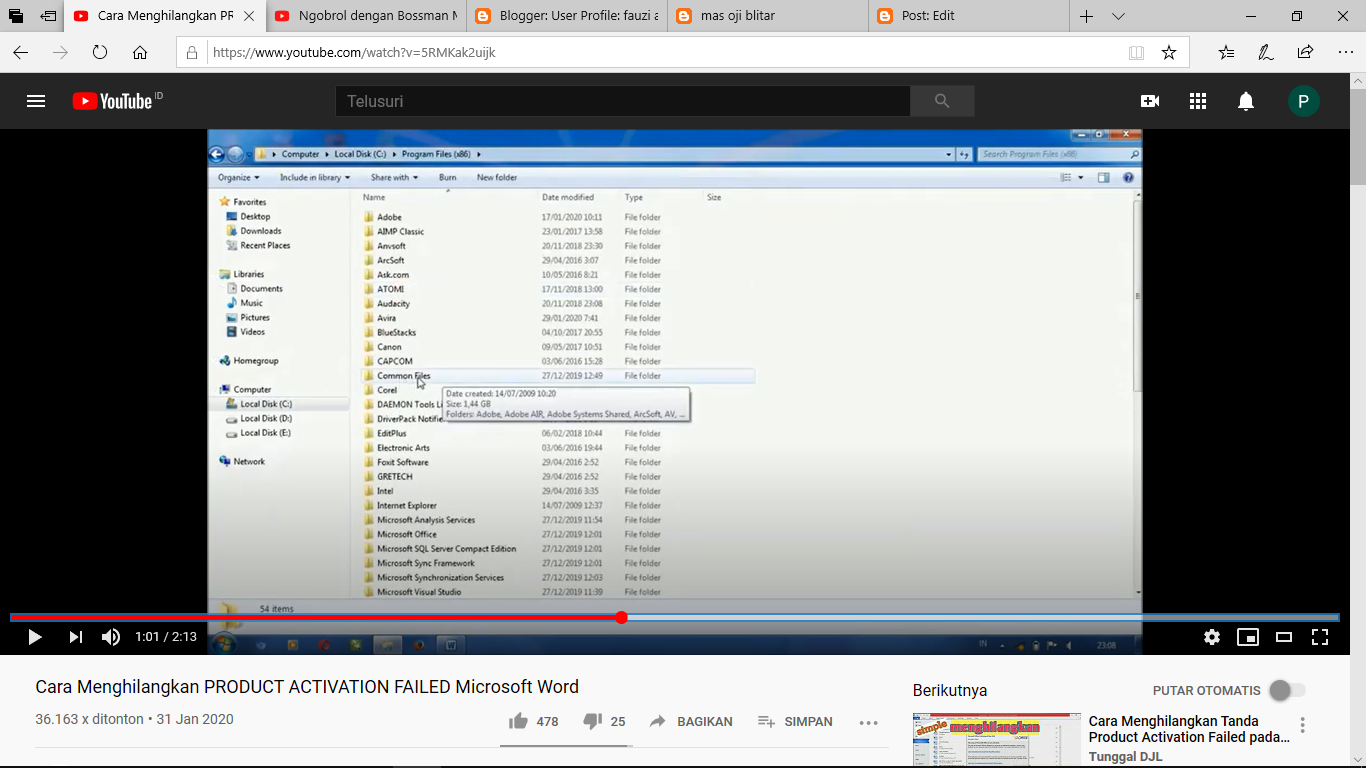Share the video with BAGIKAN
This screenshot has height=768, width=1366.
click(x=690, y=721)
